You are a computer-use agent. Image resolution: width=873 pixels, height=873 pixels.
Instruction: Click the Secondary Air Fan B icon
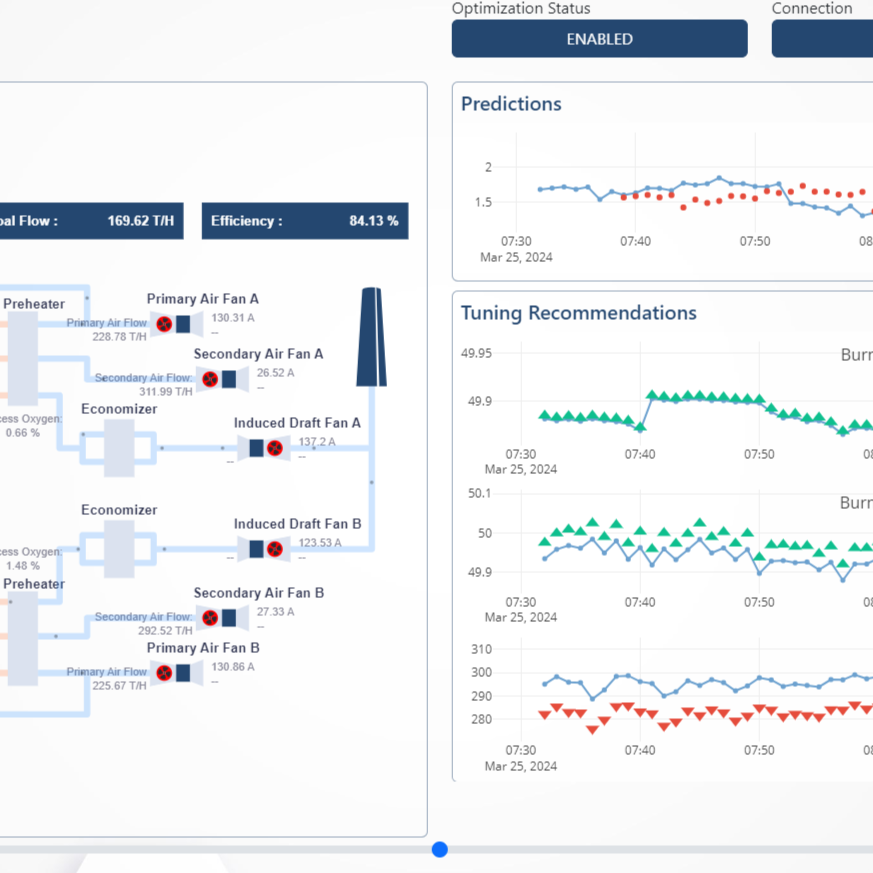[221, 618]
